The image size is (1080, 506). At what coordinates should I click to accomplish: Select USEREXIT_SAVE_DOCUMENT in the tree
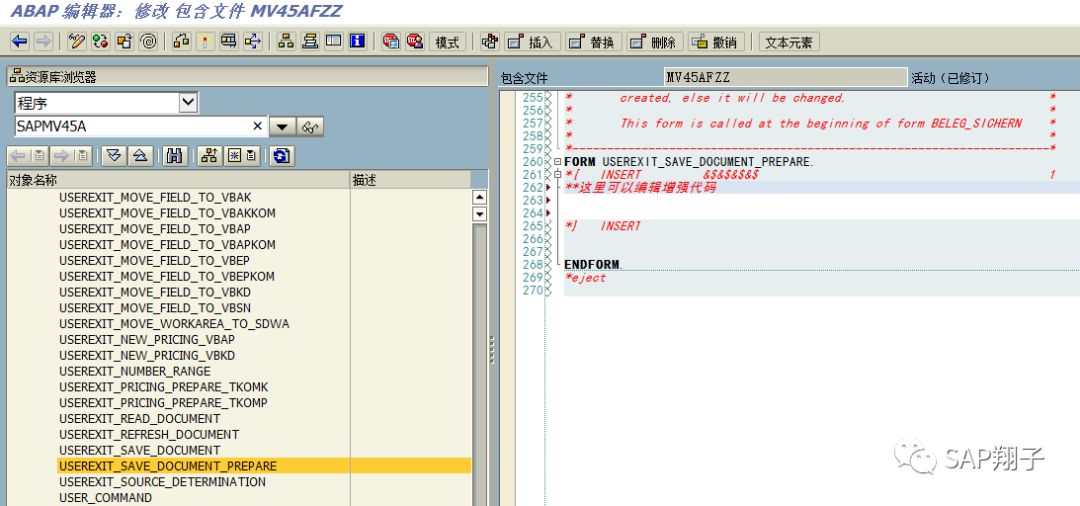coord(140,450)
